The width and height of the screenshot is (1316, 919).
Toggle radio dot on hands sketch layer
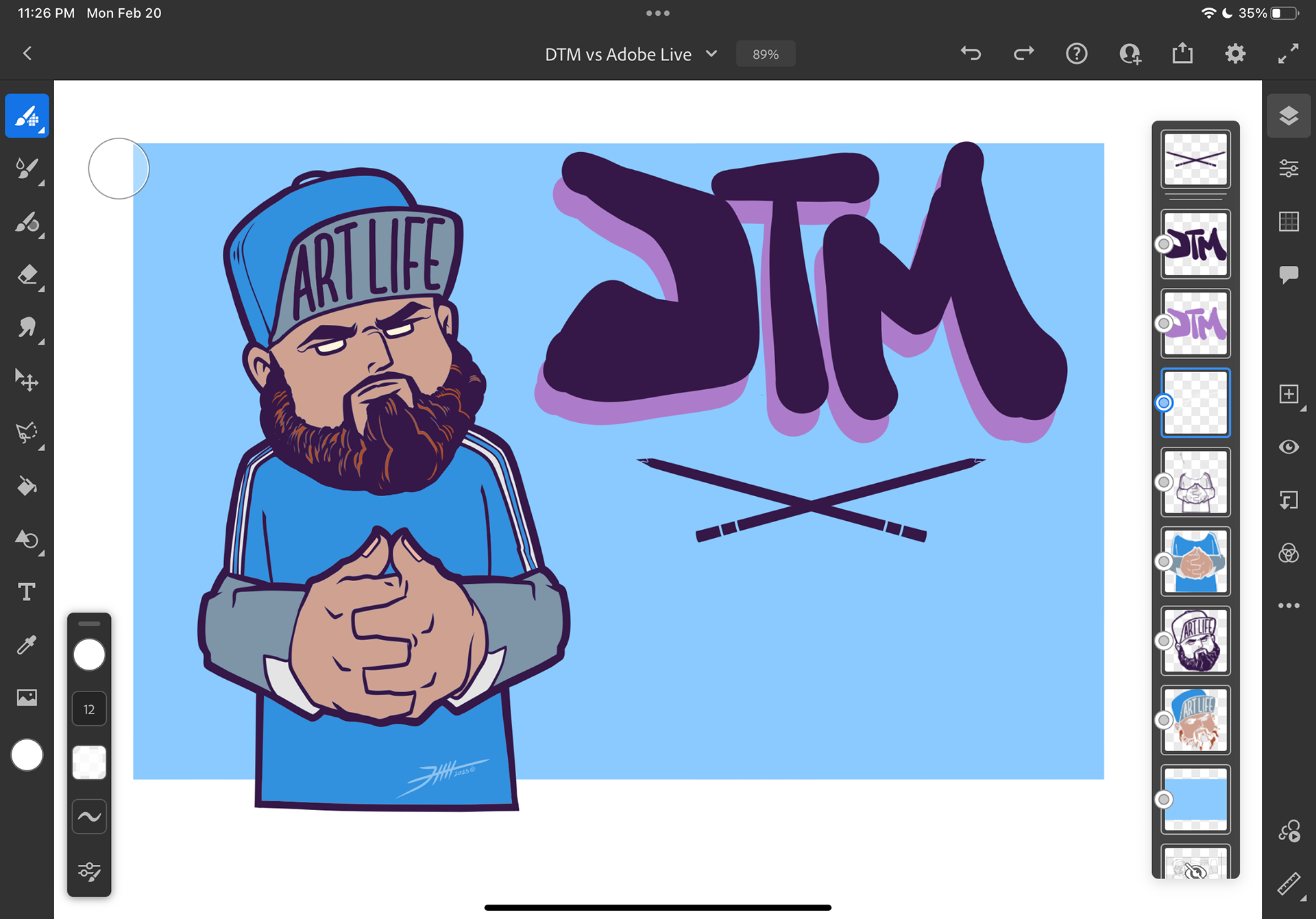(1163, 482)
